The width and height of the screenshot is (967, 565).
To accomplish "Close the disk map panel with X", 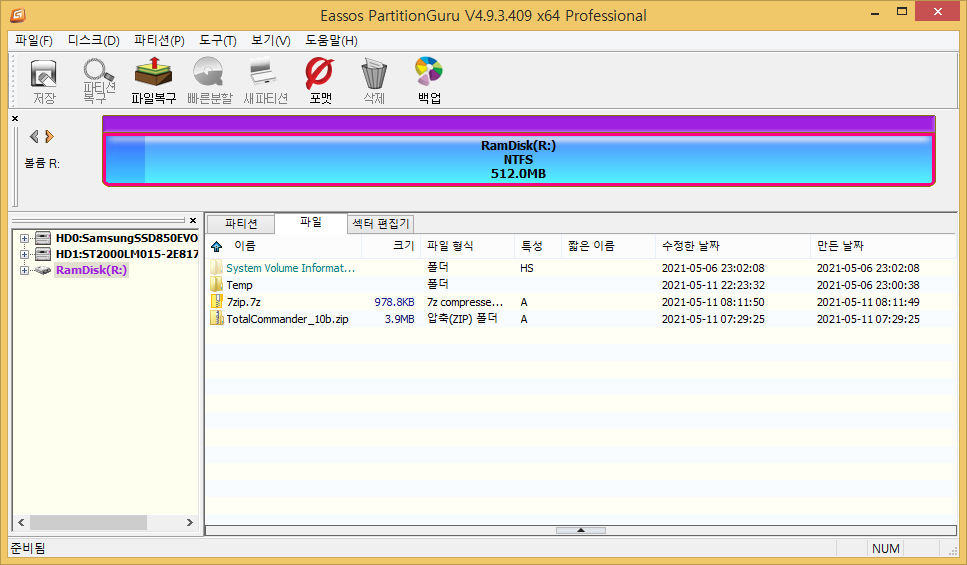I will coord(15,118).
